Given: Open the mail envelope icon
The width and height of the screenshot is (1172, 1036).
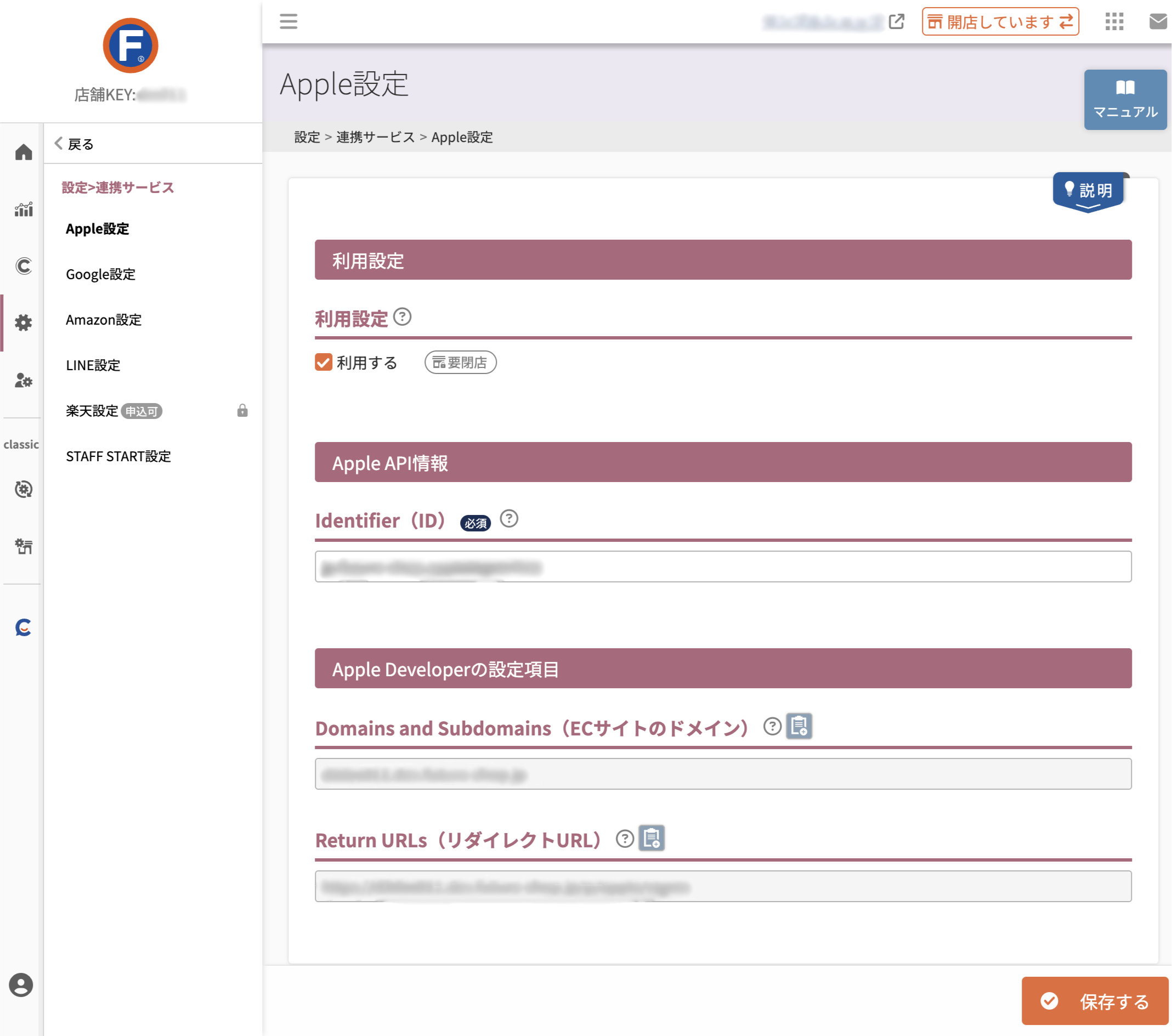Looking at the screenshot, I should [1159, 22].
